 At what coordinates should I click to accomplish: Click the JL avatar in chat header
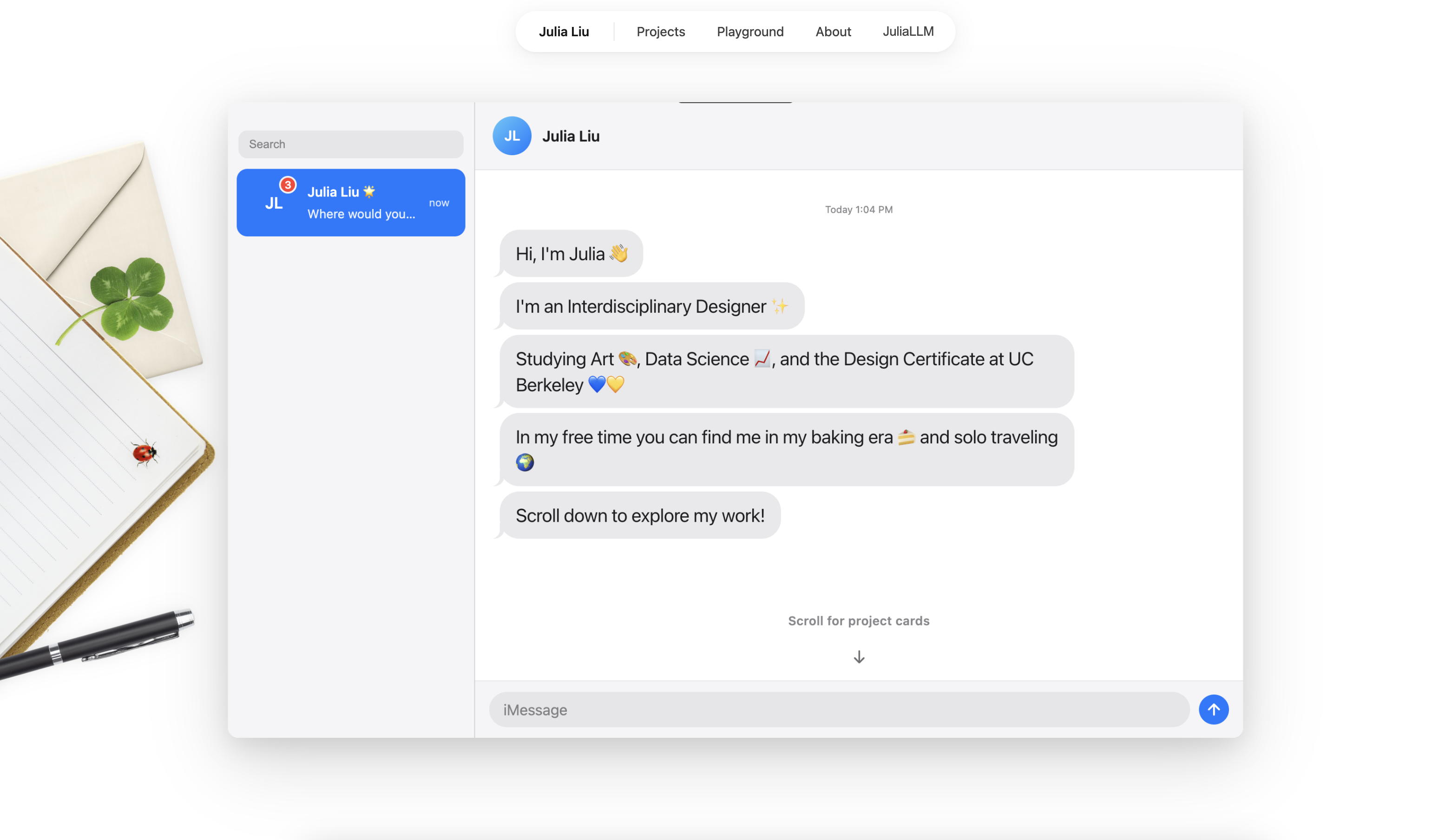(x=512, y=136)
